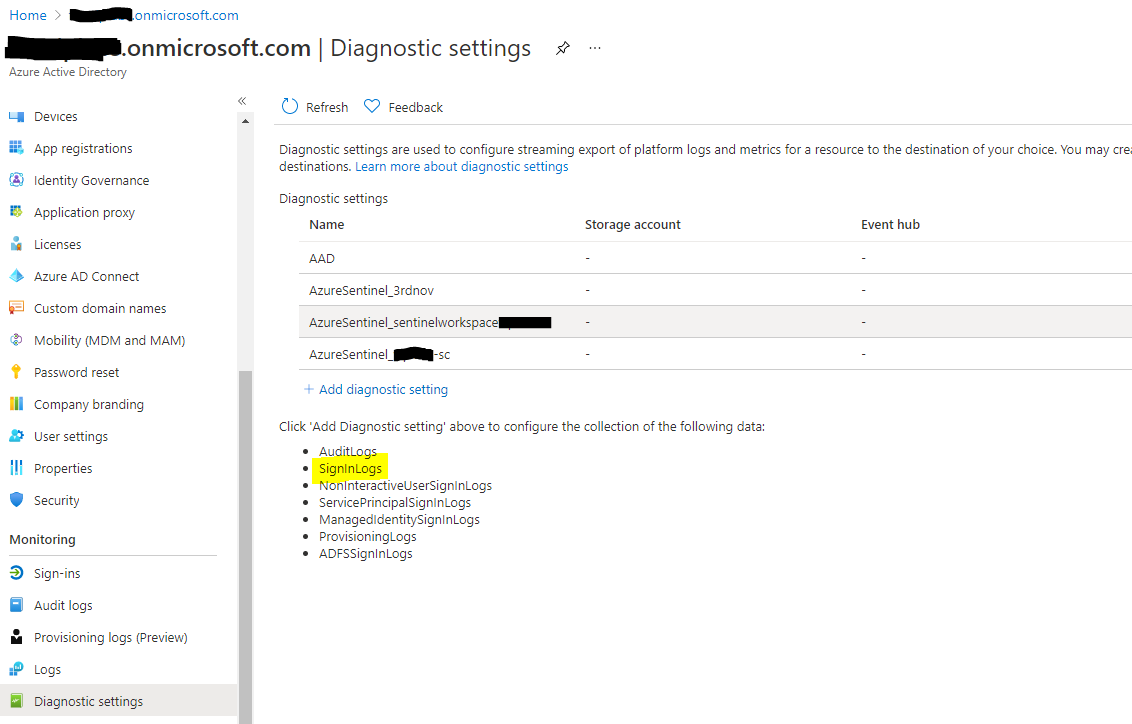This screenshot has width=1132, height=724.
Task: Click the Company branding icon
Action: click(16, 404)
